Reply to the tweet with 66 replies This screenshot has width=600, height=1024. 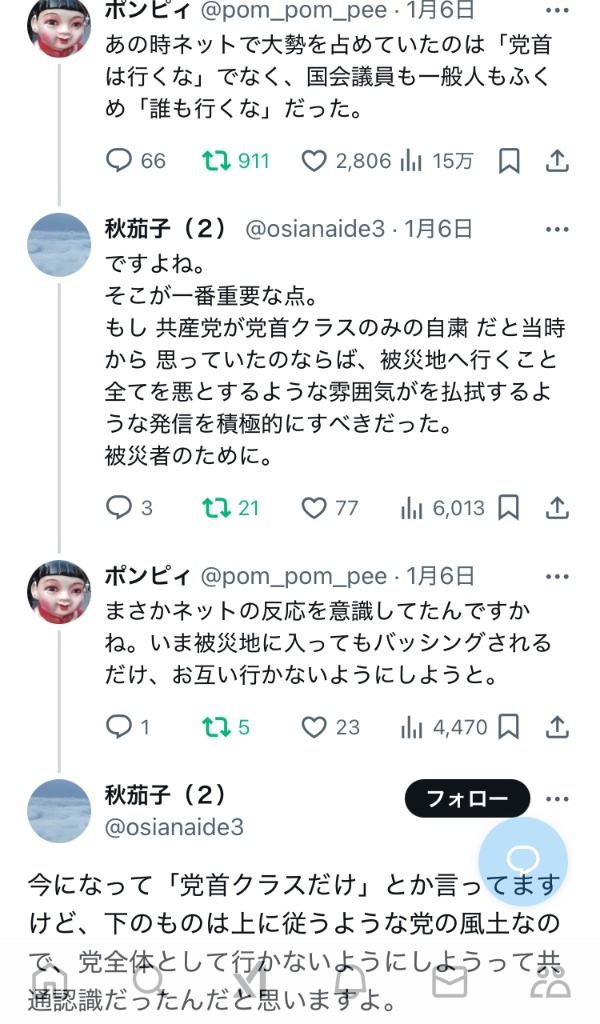pos(119,160)
